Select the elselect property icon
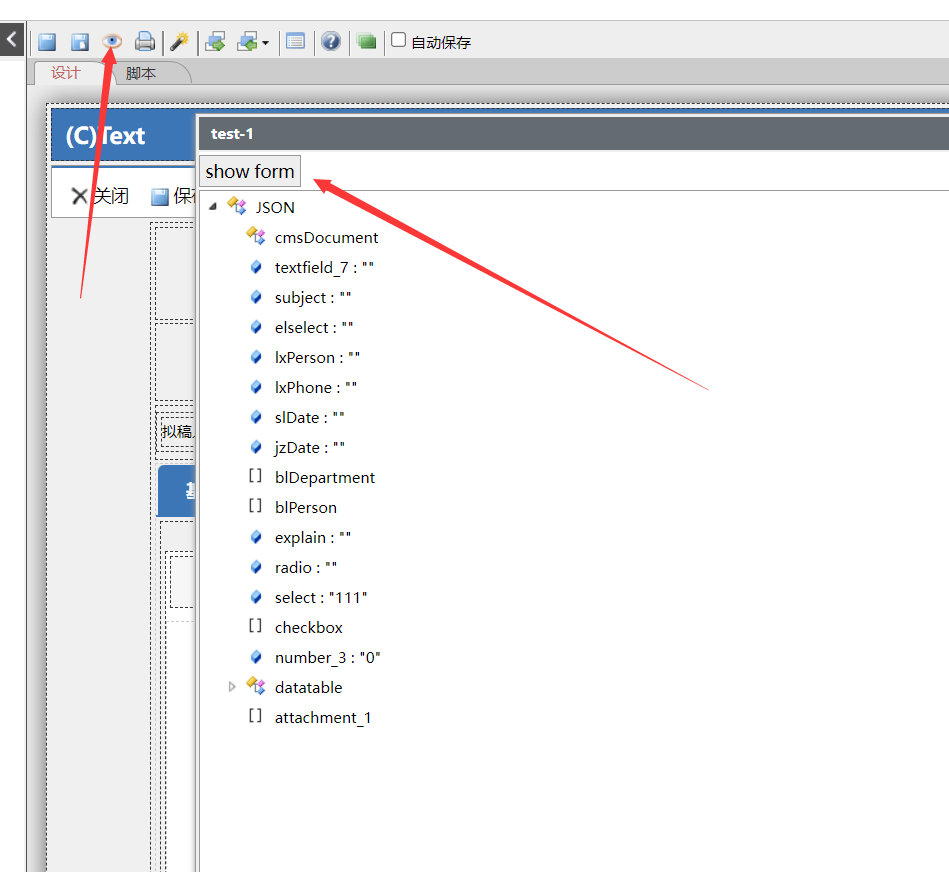Screen dimensions: 949x872 pyautogui.click(x=256, y=327)
